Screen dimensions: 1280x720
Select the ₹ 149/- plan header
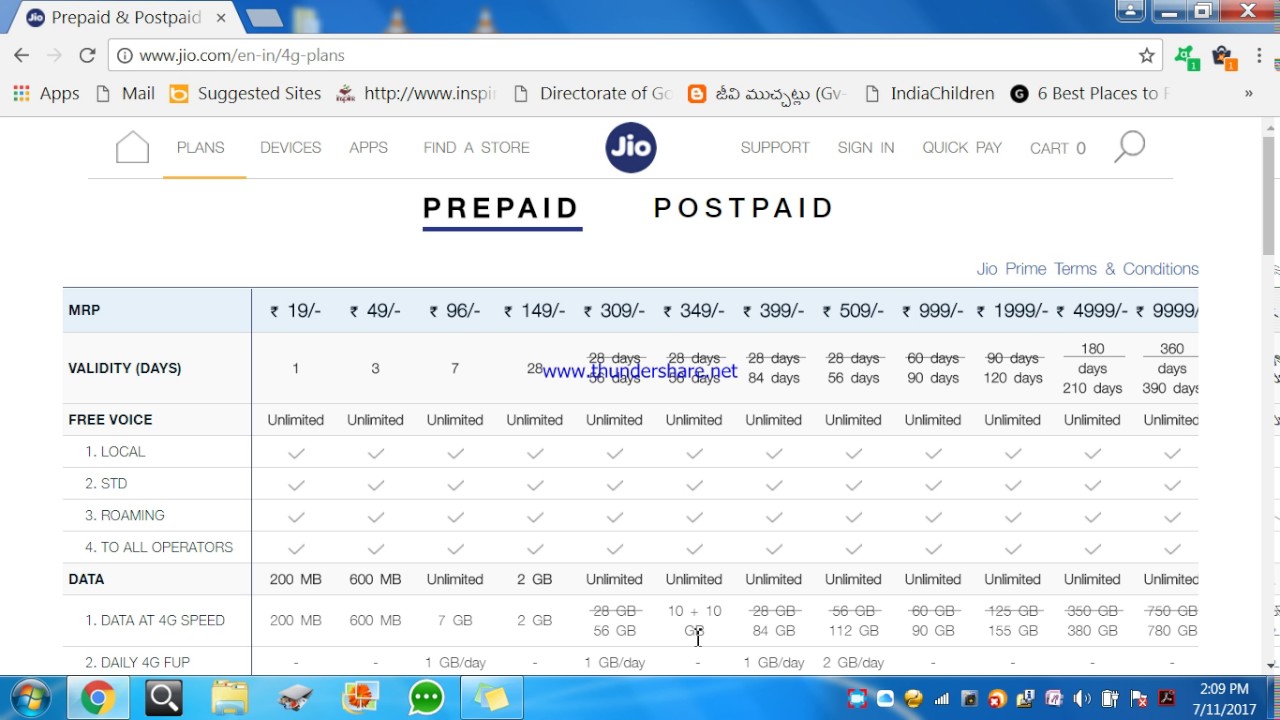pos(535,311)
